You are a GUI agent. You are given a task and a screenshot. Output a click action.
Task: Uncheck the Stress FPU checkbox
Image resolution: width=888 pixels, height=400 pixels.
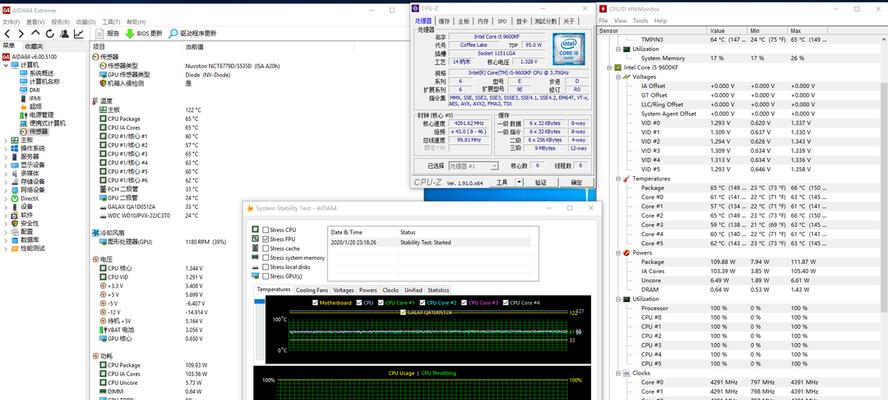[x=266, y=239]
